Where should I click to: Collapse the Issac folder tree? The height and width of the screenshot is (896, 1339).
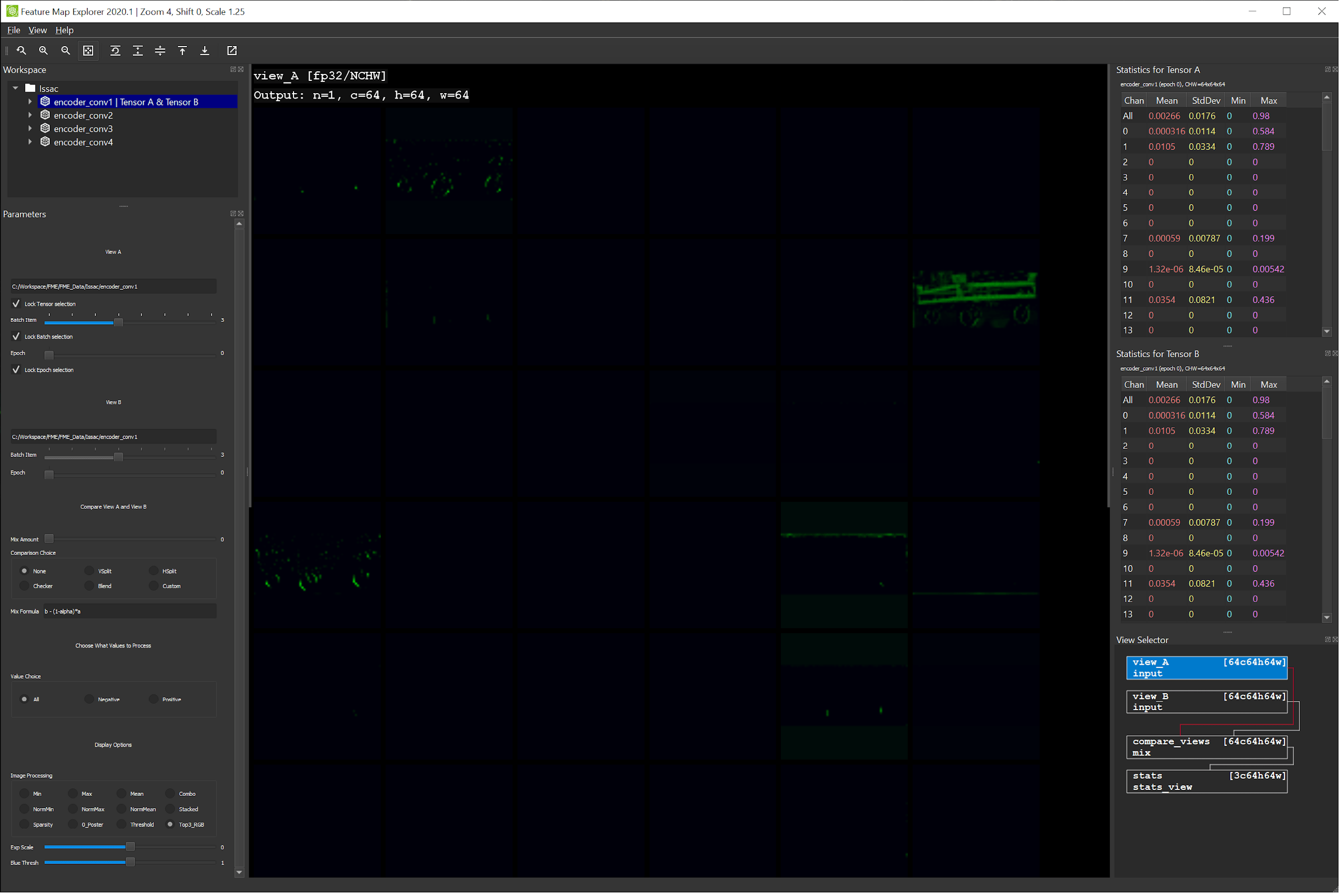pyautogui.click(x=16, y=88)
